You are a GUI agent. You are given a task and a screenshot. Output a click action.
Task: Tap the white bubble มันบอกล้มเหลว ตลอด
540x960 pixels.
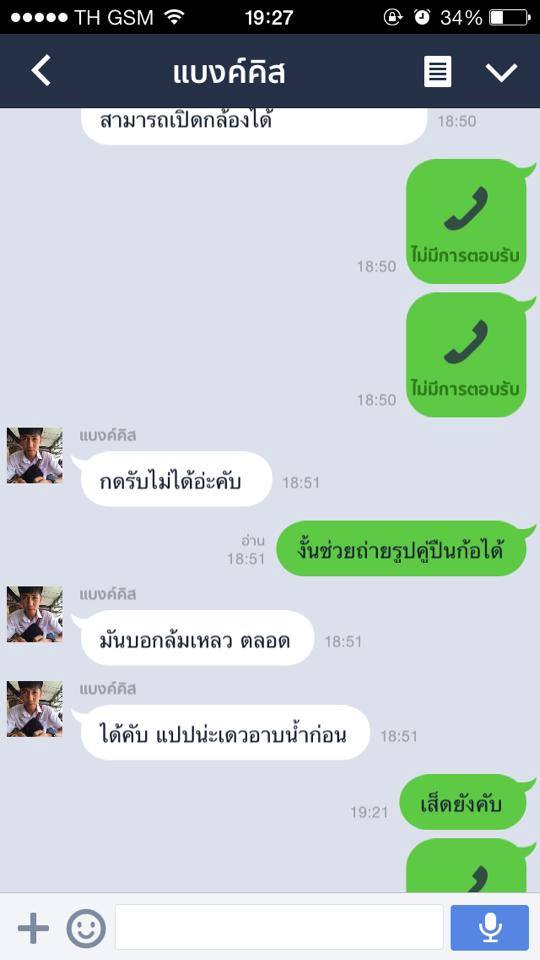point(197,638)
